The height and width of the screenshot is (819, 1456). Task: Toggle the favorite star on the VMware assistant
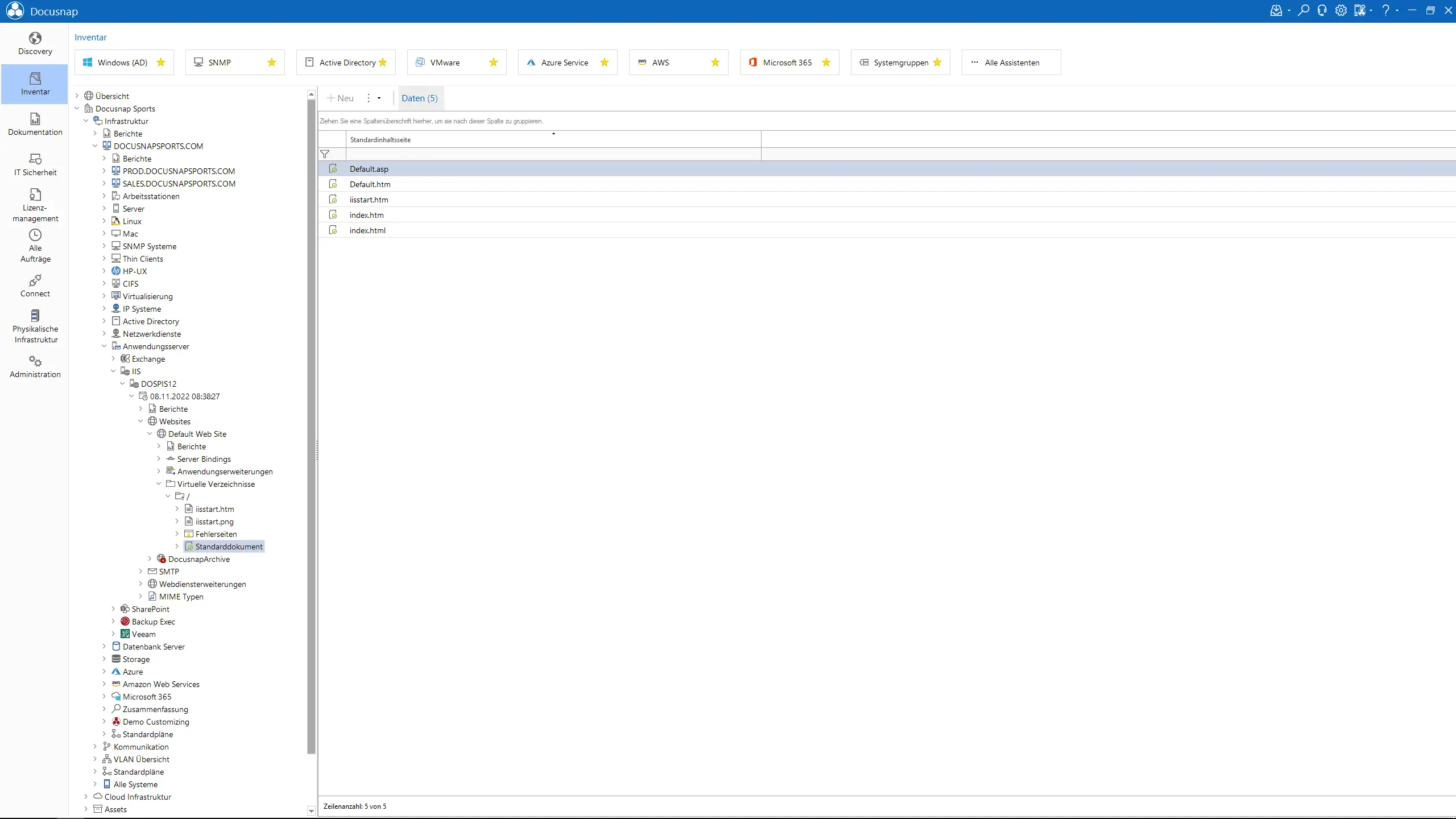[x=494, y=63]
